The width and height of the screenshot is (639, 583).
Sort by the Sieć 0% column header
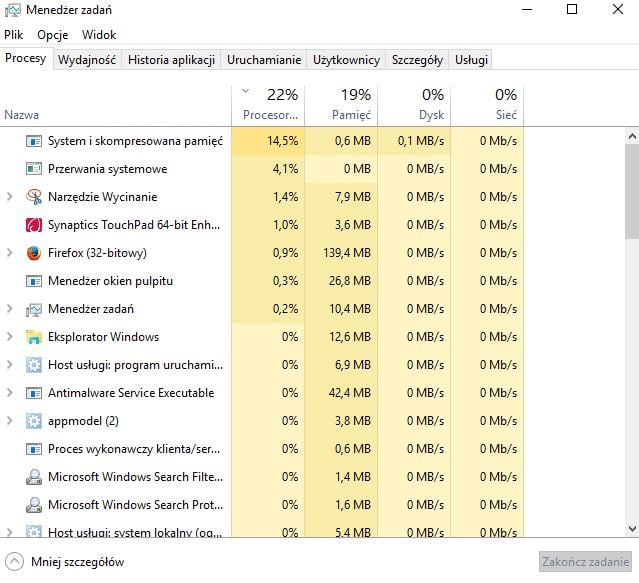[x=487, y=106]
